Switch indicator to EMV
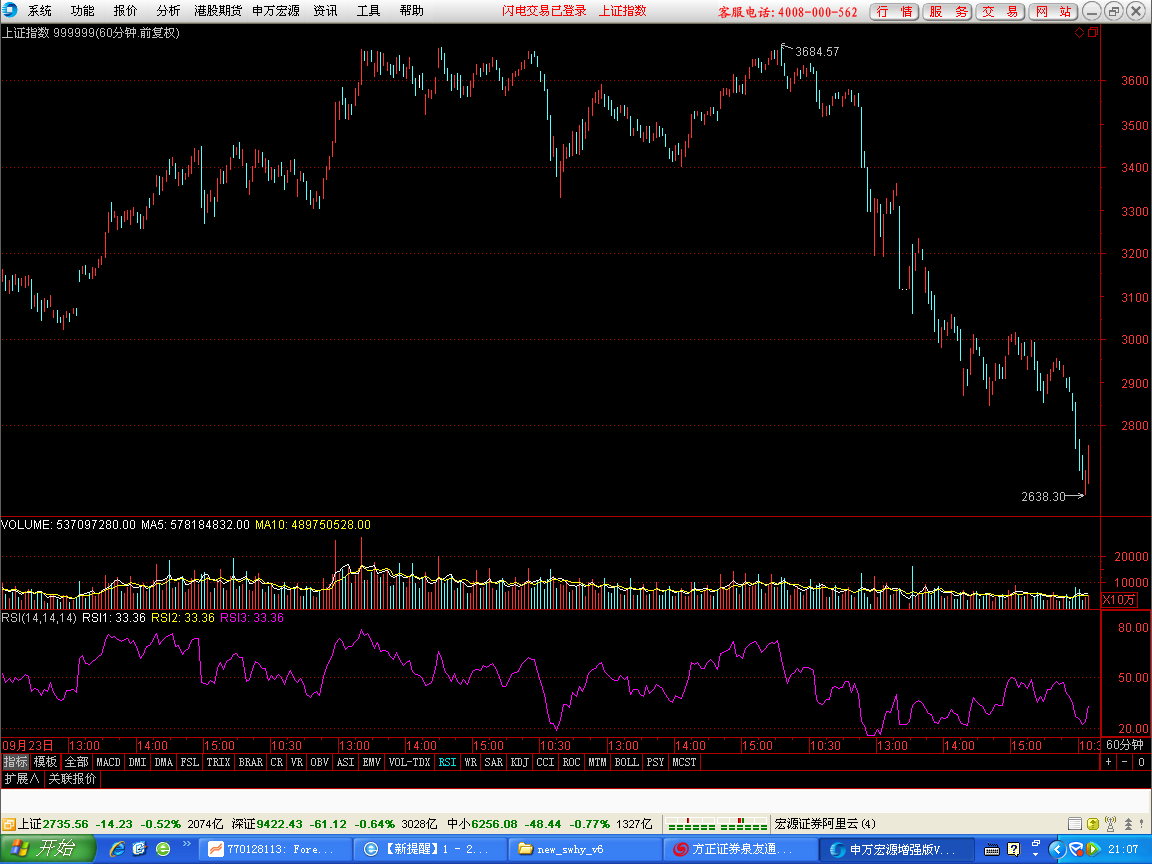The image size is (1152, 864). (372, 762)
